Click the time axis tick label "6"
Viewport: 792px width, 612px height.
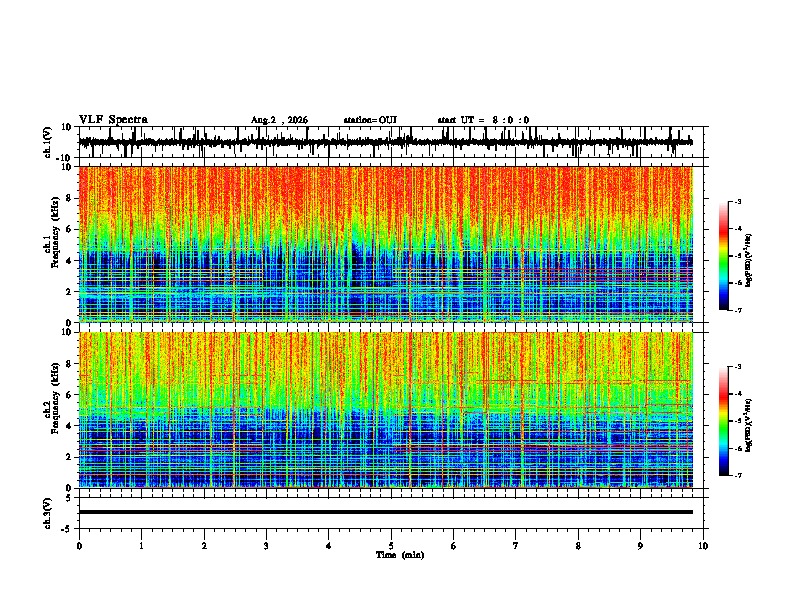[x=454, y=546]
